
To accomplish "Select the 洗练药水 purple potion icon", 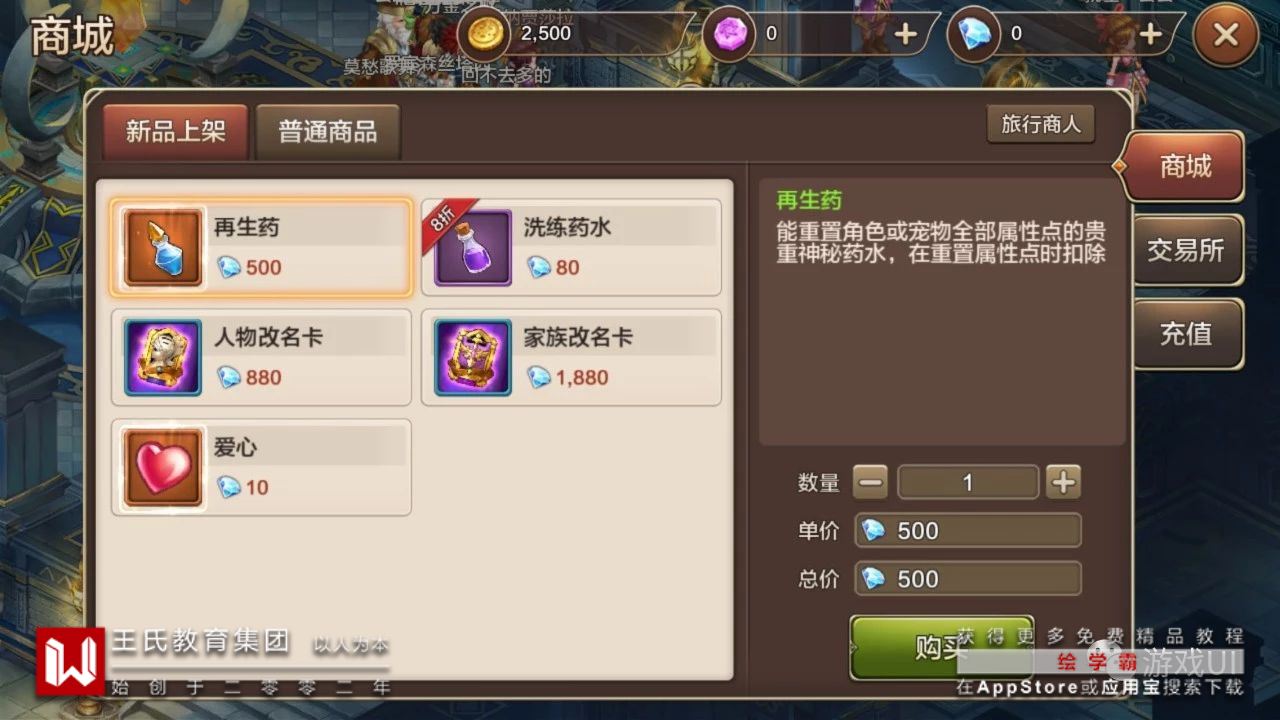I will click(473, 247).
